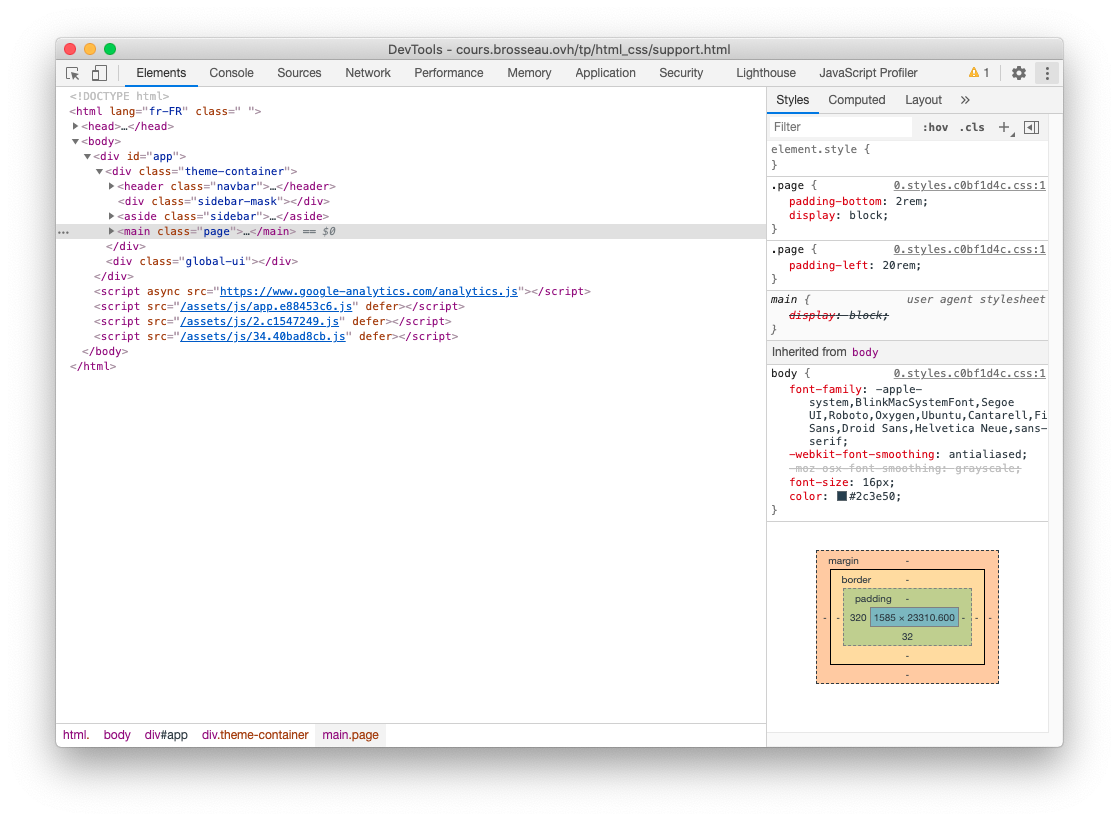
Task: Expand the header navbar element
Action: 111,186
